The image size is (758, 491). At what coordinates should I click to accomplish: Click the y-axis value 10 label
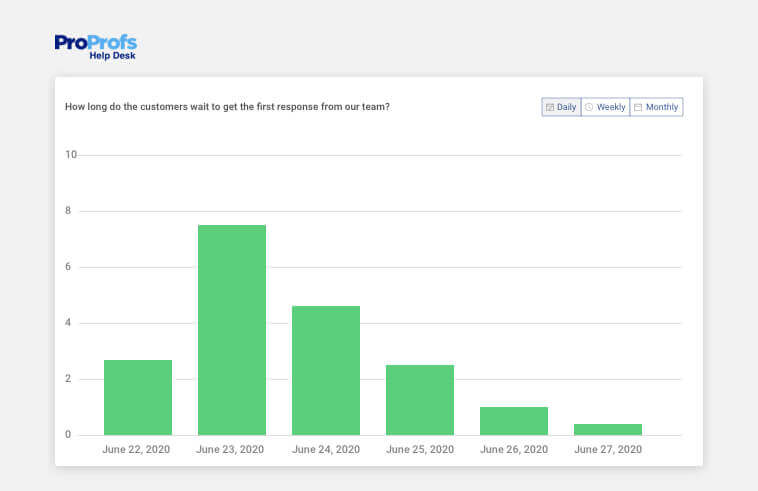[x=71, y=155]
